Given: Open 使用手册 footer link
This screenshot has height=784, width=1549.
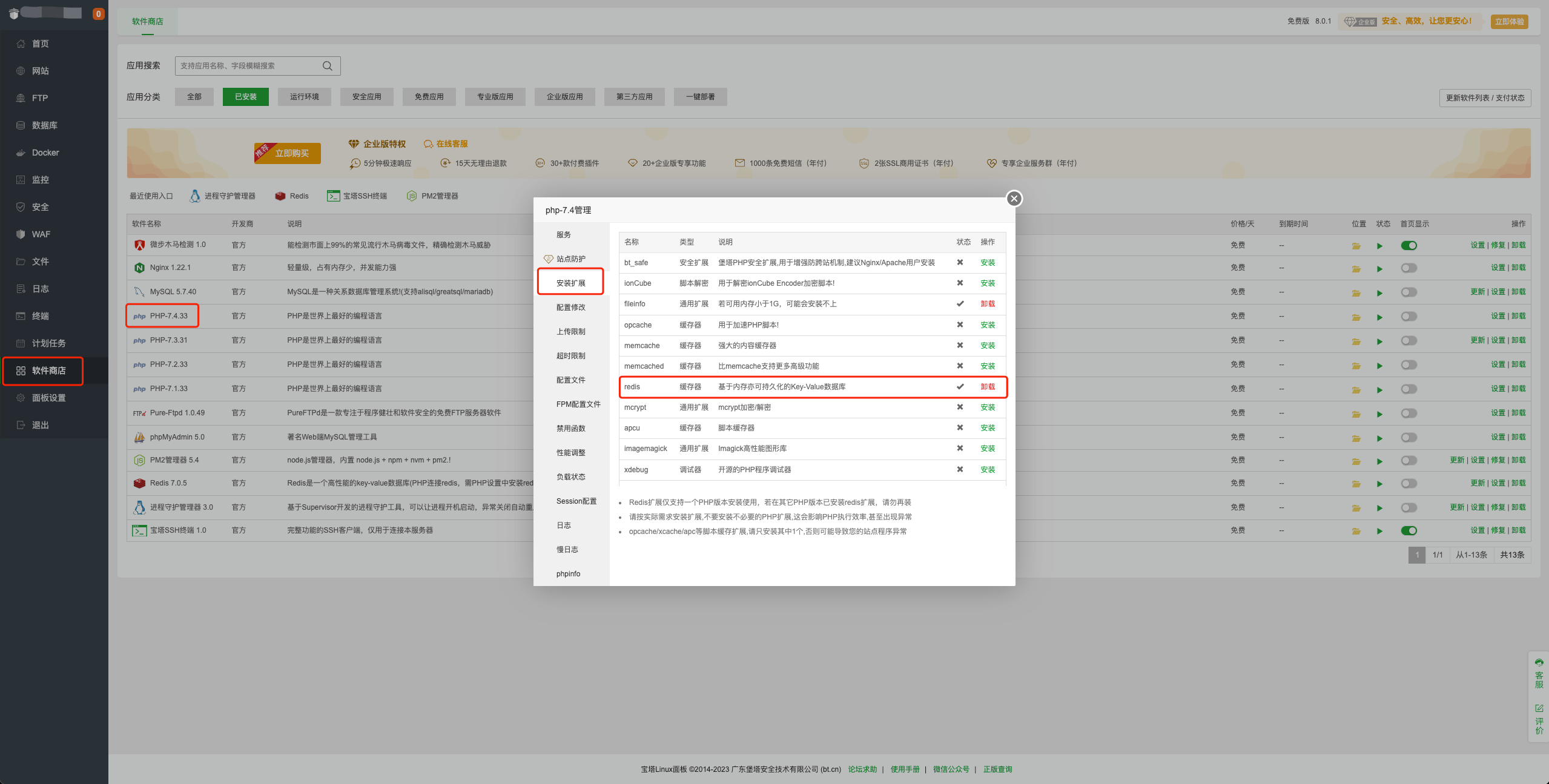Looking at the screenshot, I should [x=905, y=769].
